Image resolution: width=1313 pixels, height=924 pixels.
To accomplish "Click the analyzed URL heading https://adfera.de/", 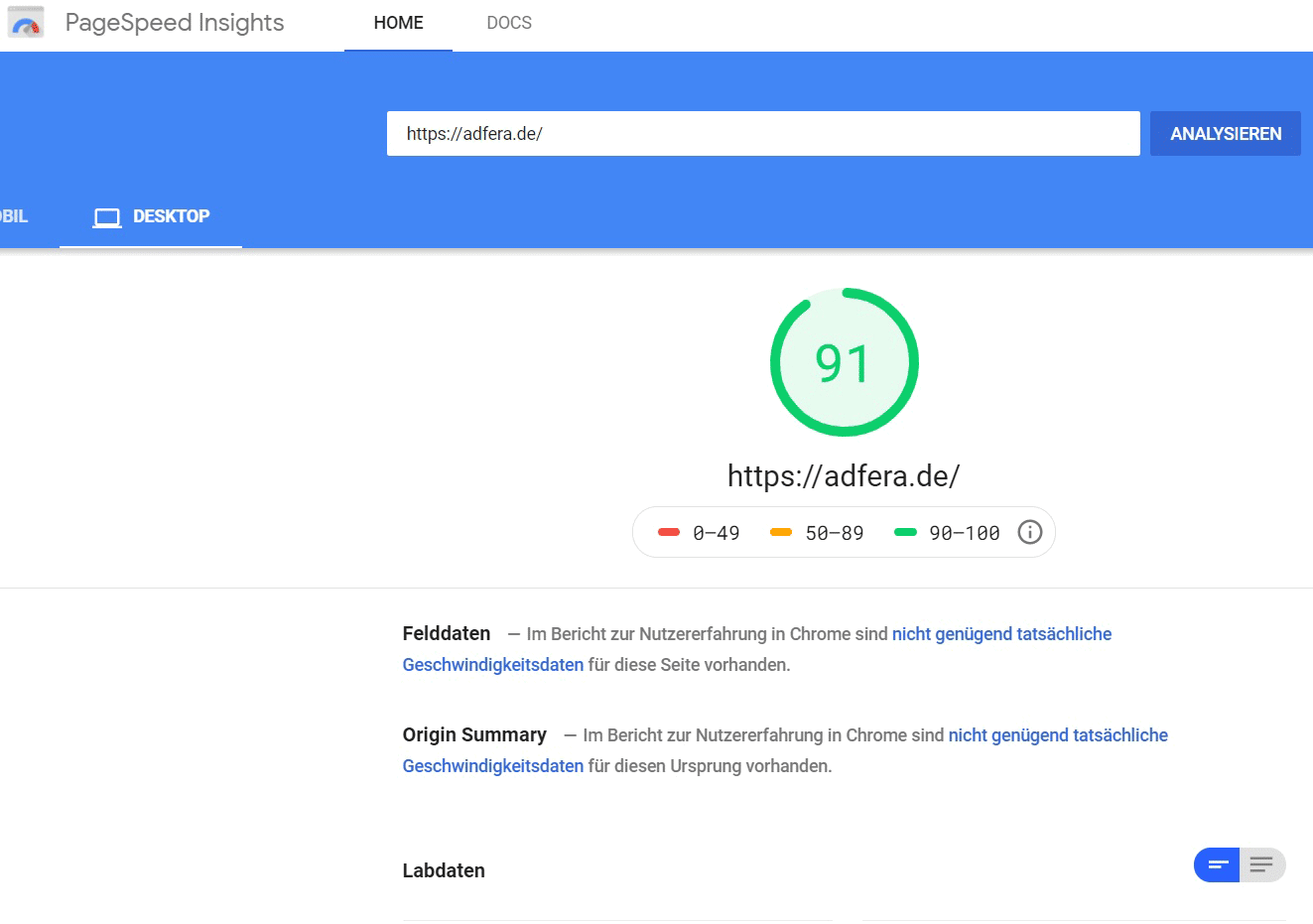I will [x=844, y=476].
